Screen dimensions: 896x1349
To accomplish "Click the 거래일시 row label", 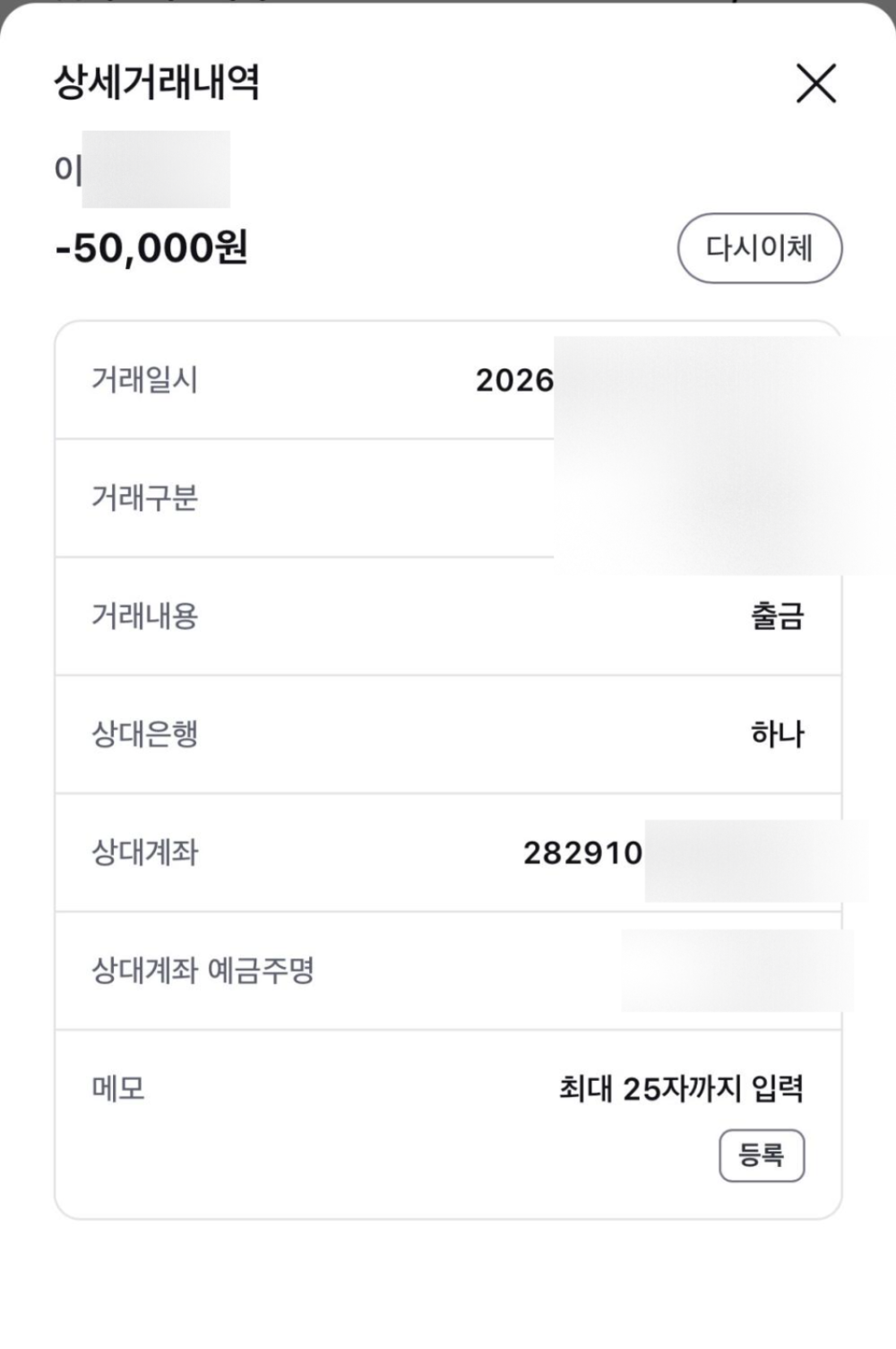I will pos(144,380).
